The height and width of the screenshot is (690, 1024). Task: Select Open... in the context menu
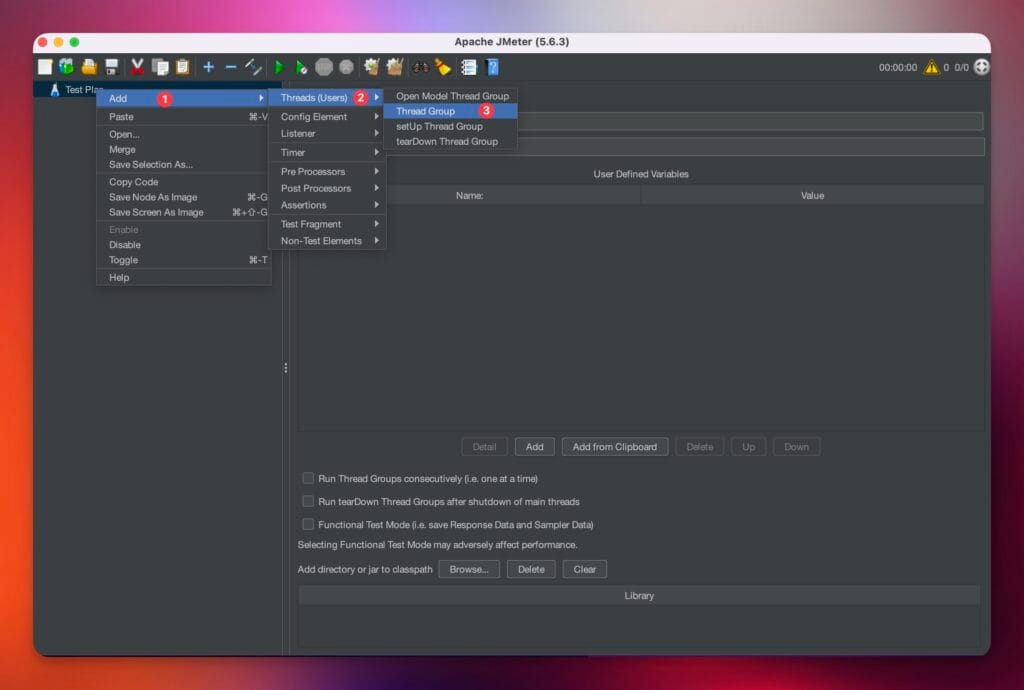[184, 134]
